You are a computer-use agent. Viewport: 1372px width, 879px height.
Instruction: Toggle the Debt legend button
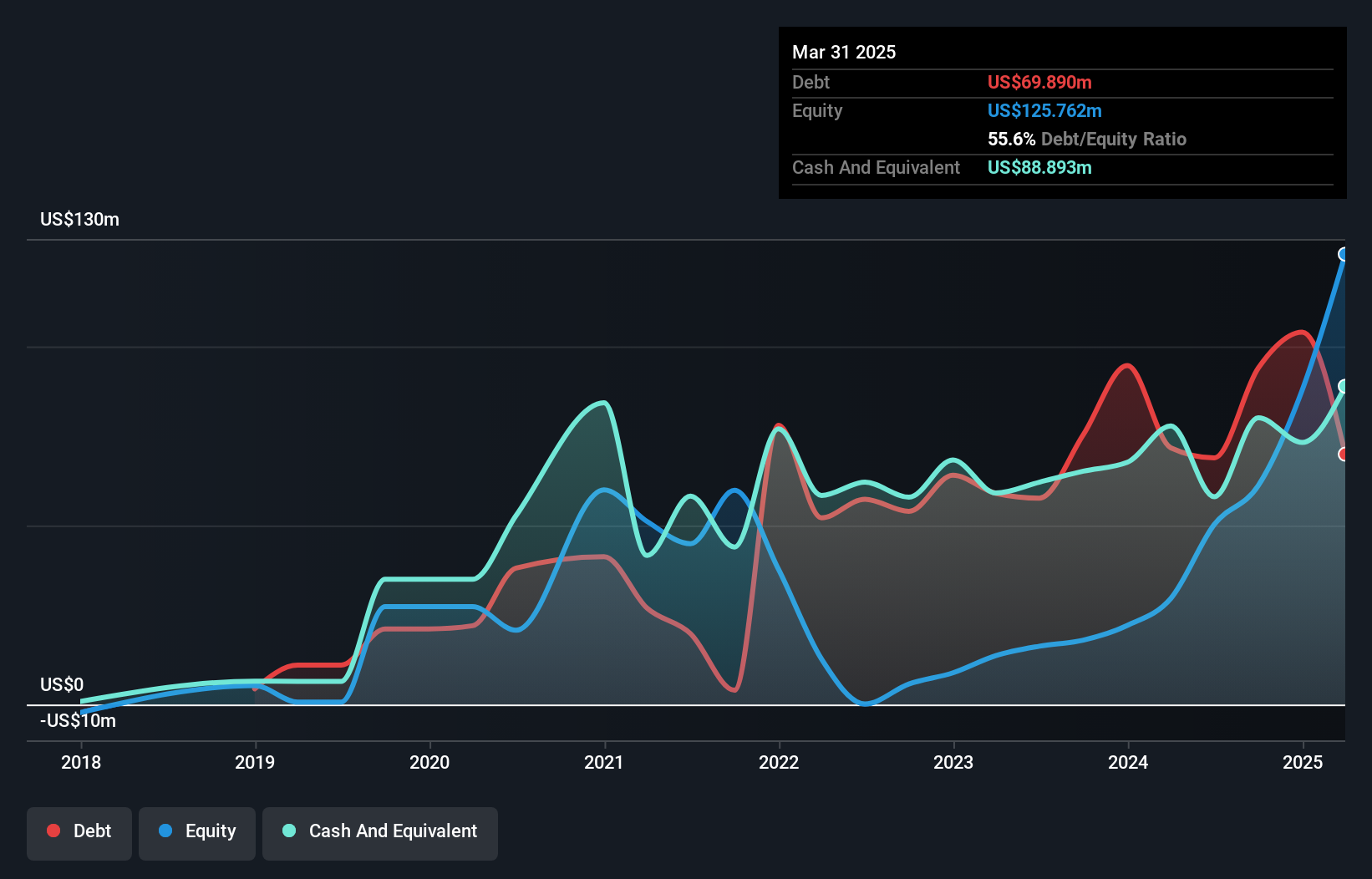click(79, 833)
